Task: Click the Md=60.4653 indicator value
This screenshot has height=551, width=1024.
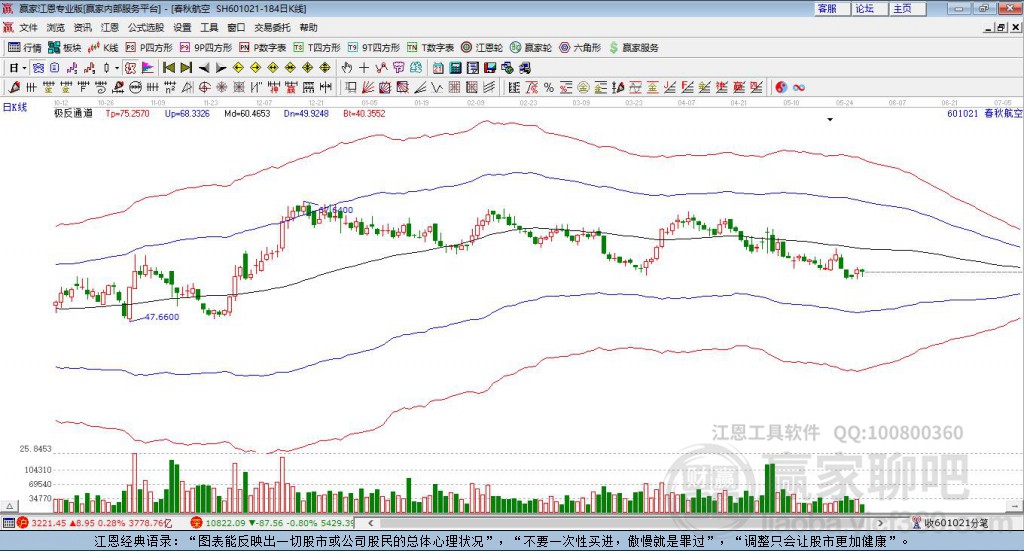Action: (x=247, y=113)
